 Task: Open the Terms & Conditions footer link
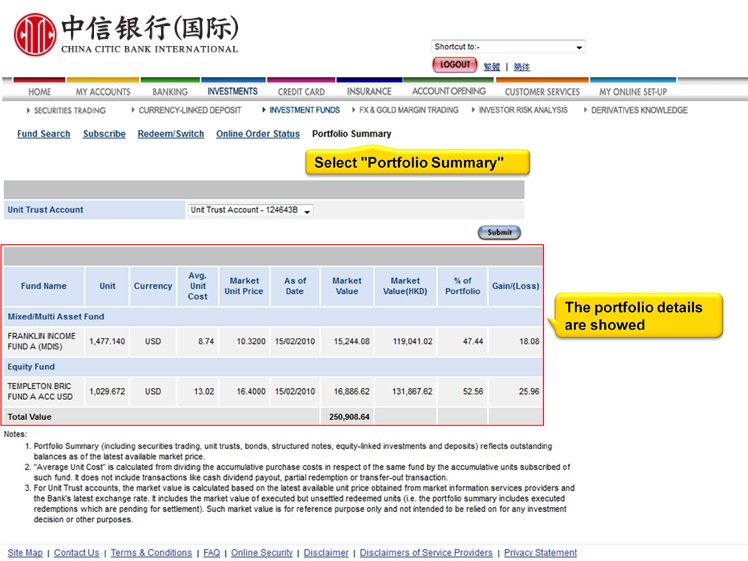point(151,552)
